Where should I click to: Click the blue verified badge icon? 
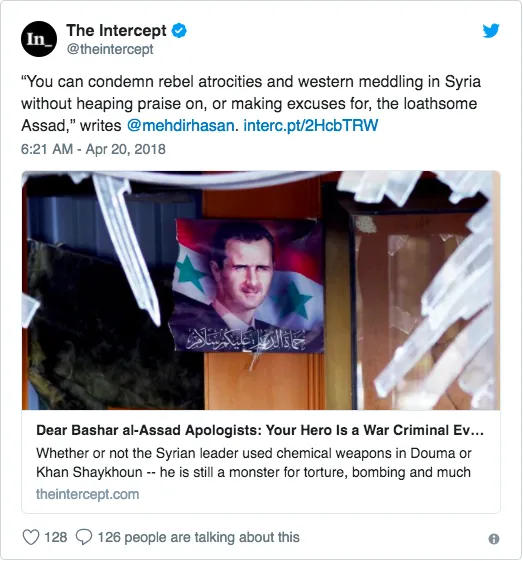tap(179, 31)
